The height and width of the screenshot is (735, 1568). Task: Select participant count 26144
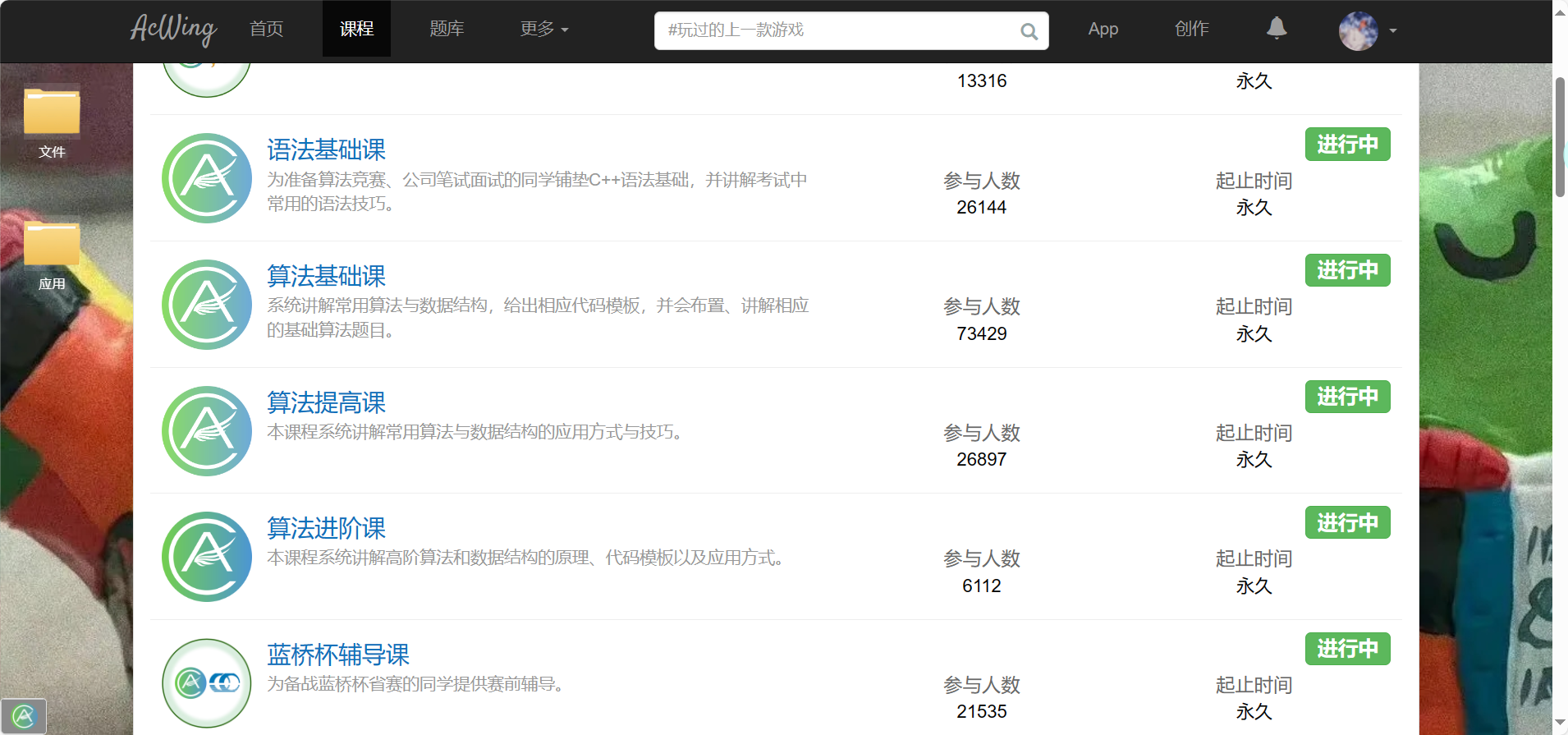point(982,207)
